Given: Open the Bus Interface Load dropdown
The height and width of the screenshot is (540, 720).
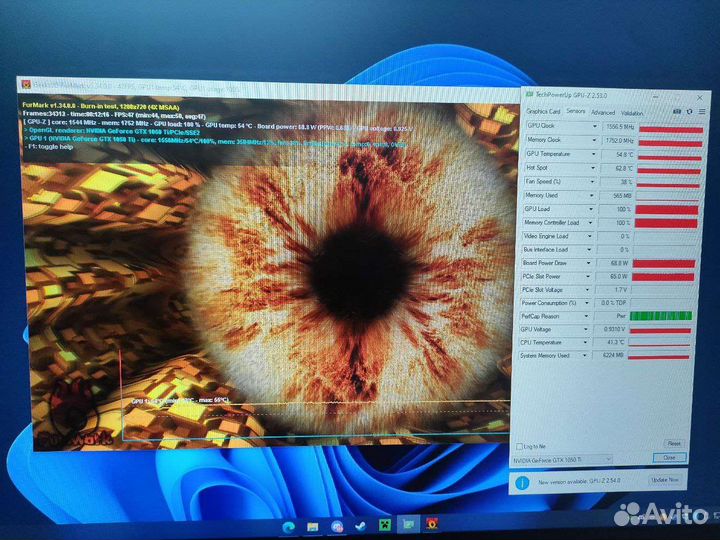Looking at the screenshot, I should pos(589,250).
